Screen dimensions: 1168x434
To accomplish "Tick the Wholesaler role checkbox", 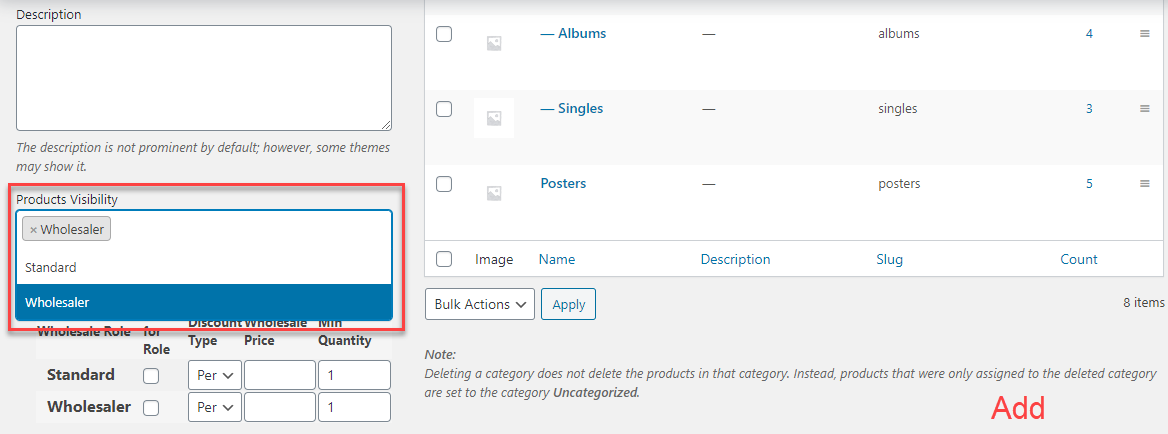I will (x=151, y=408).
